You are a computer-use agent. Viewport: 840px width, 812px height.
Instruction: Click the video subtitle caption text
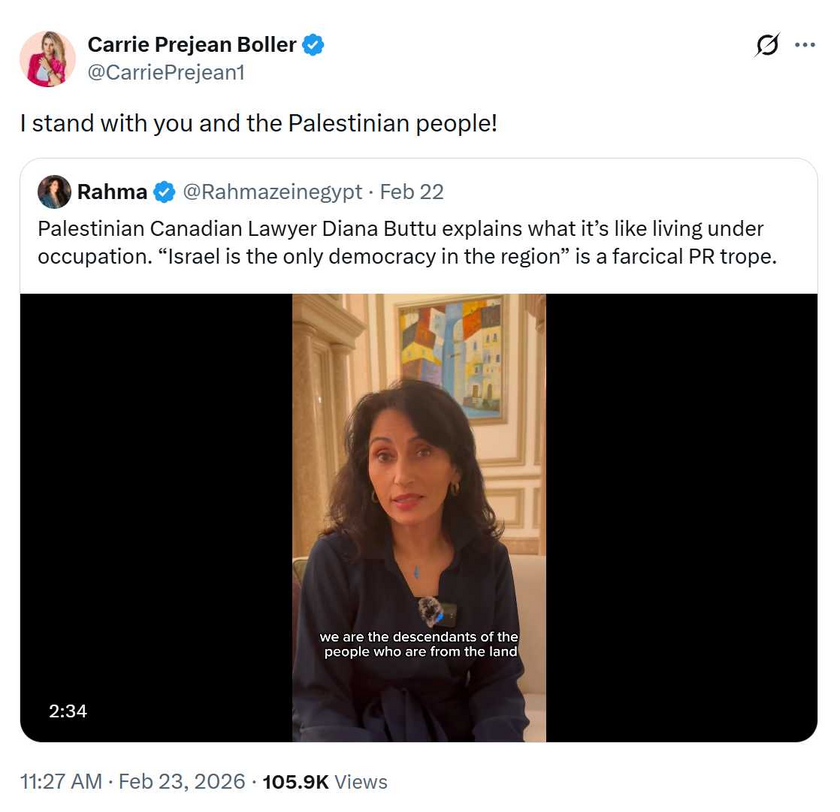[419, 645]
